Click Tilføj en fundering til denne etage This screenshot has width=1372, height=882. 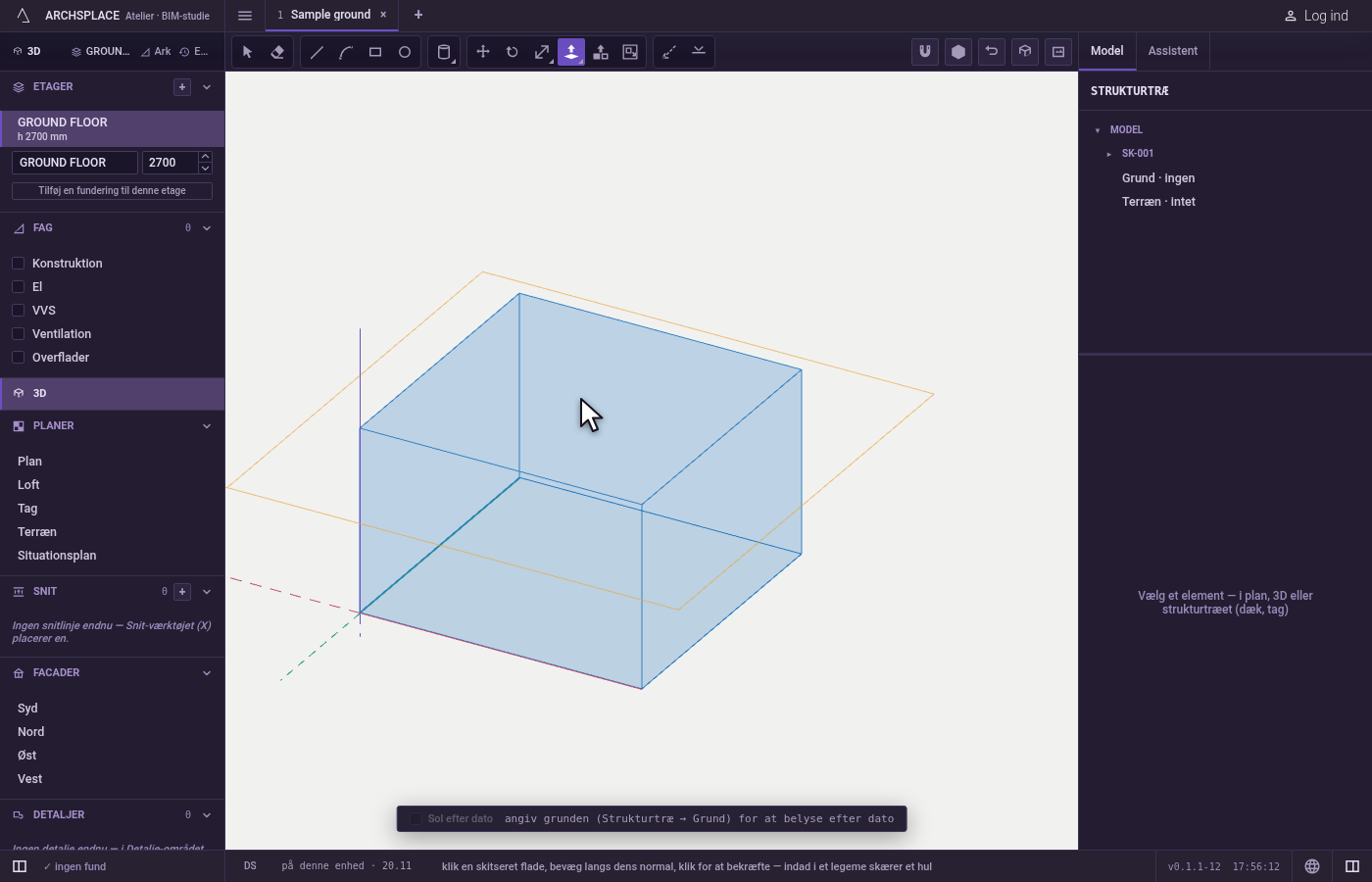tap(112, 191)
